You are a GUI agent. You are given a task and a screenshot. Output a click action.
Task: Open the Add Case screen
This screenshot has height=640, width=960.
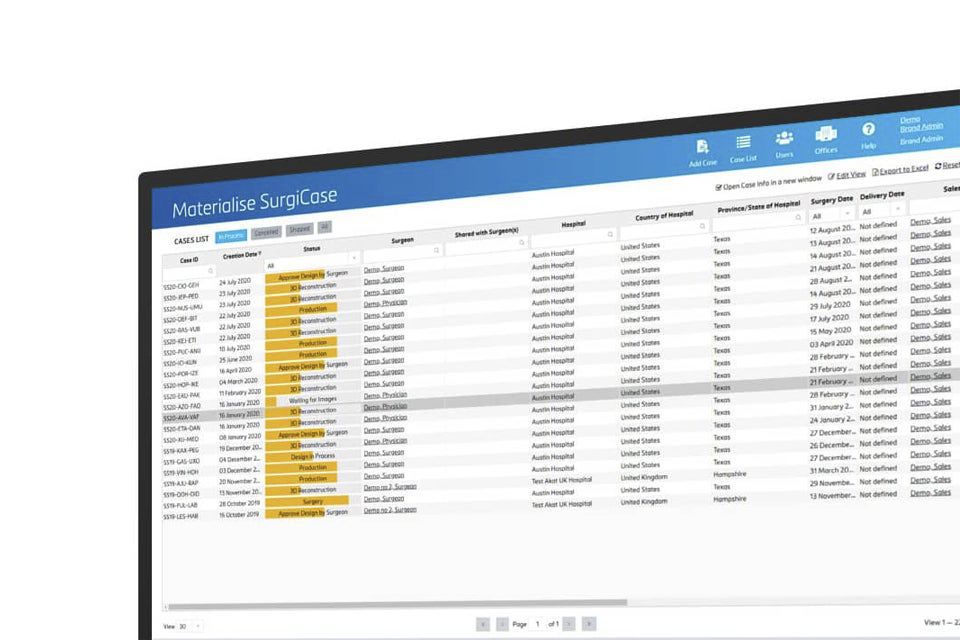(703, 145)
